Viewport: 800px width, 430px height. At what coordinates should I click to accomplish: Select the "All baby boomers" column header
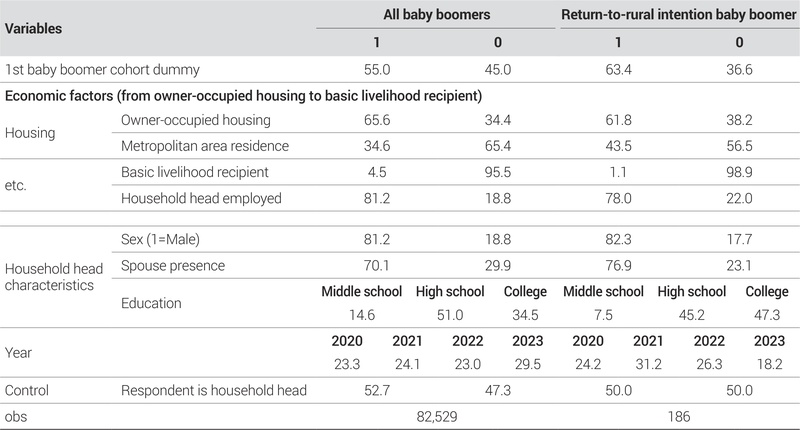(x=432, y=16)
